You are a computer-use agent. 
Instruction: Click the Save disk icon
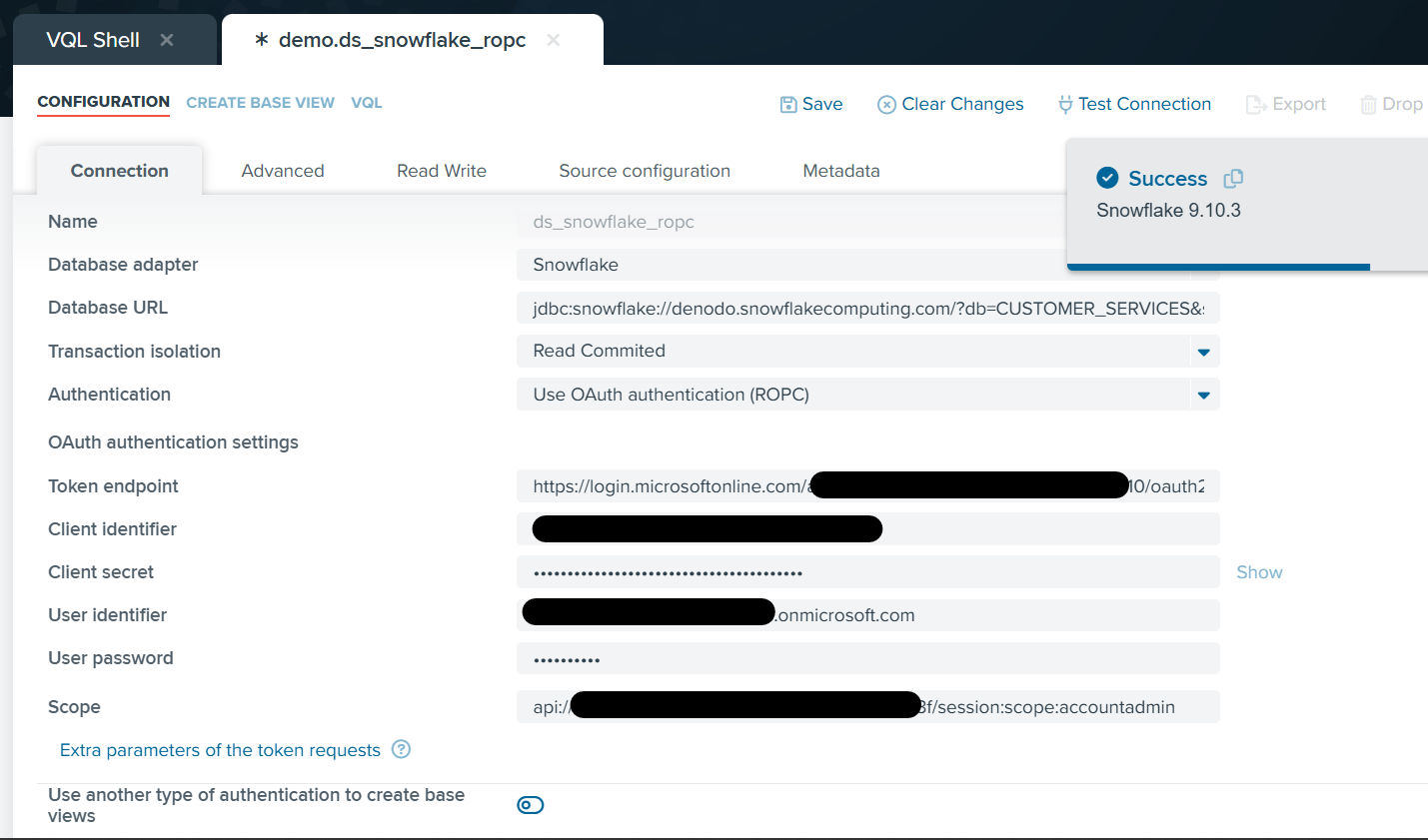tap(788, 105)
